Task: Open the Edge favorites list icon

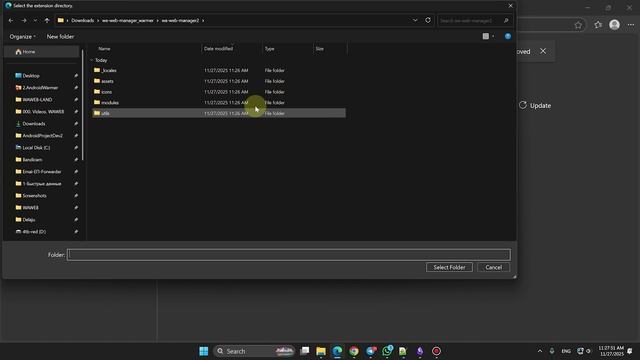Action: click(x=598, y=25)
